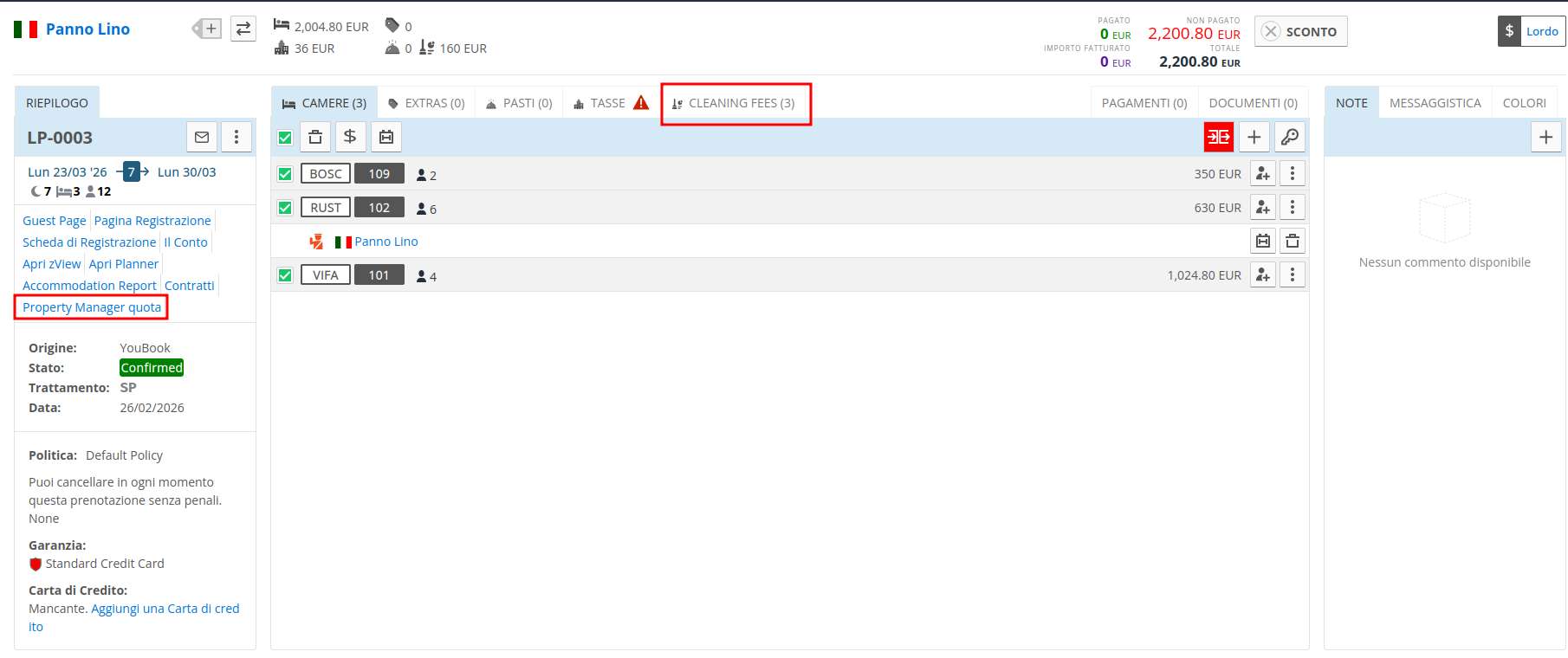1568x658 pixels.
Task: Click the trash delete icon in rooms toolbar
Action: coord(315,137)
